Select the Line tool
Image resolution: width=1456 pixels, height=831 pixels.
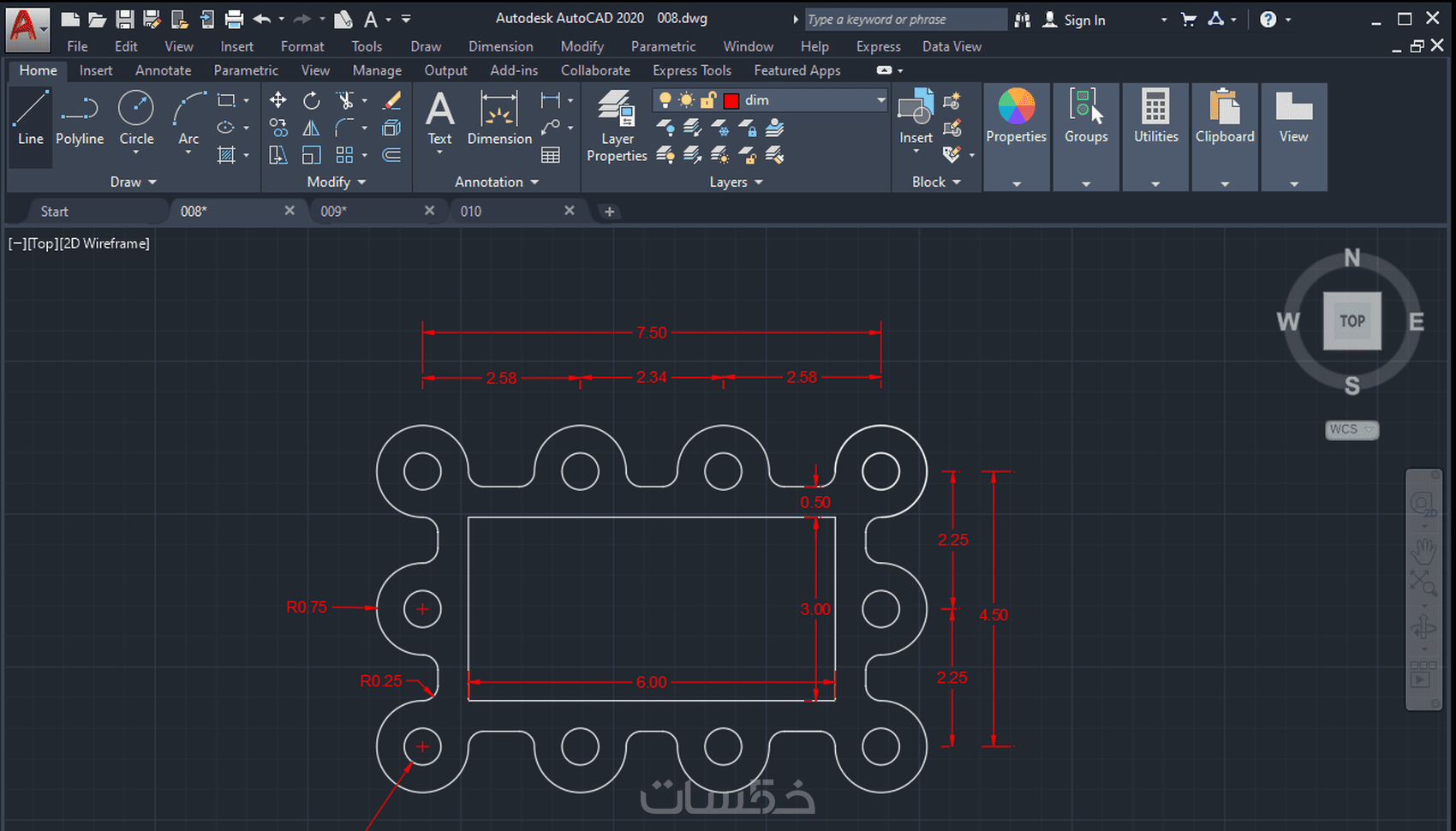(x=31, y=119)
